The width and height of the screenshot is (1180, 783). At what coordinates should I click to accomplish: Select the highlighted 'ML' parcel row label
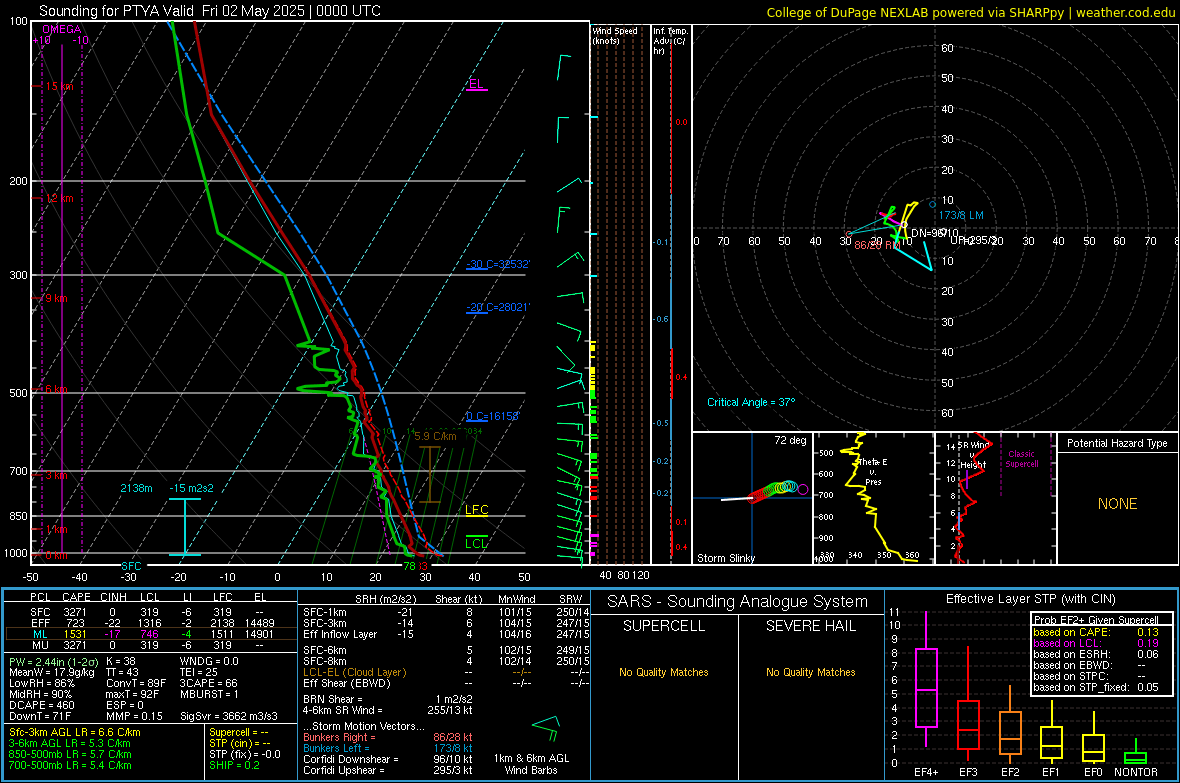pyautogui.click(x=40, y=634)
